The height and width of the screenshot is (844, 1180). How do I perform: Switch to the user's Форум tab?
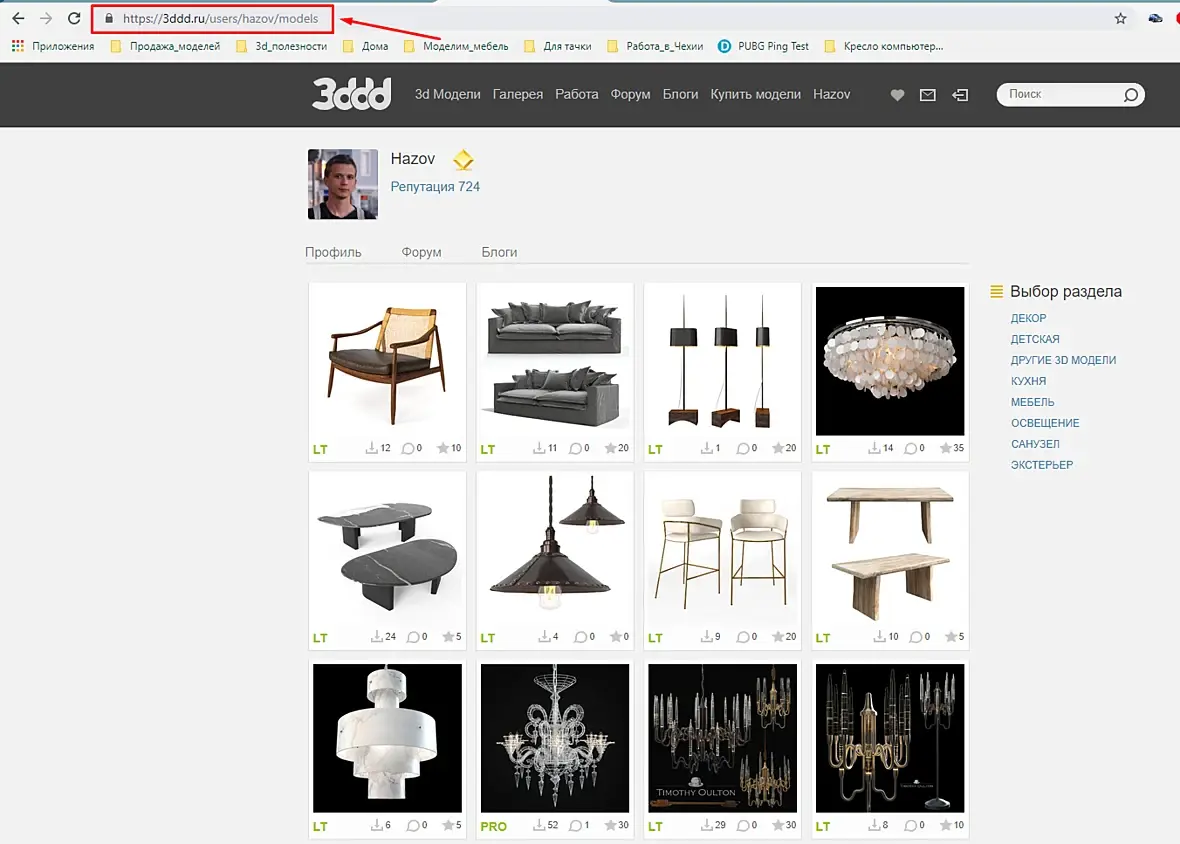click(421, 252)
